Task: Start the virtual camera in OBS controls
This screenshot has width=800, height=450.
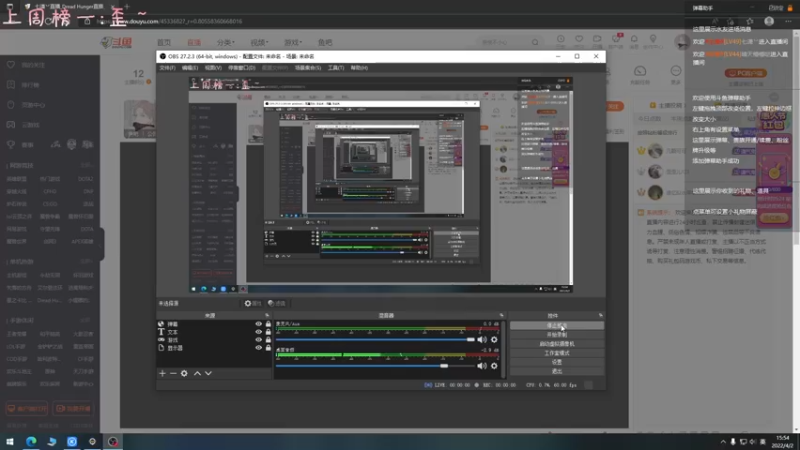Action: 557,344
